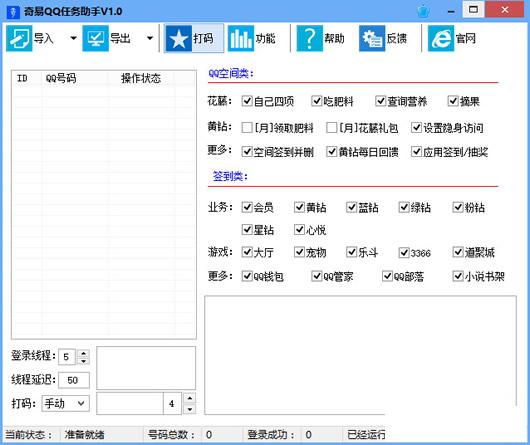Image resolution: width=530 pixels, height=445 pixels.
Task: Toggle the 查询营养 checkbox
Action: pyautogui.click(x=381, y=101)
